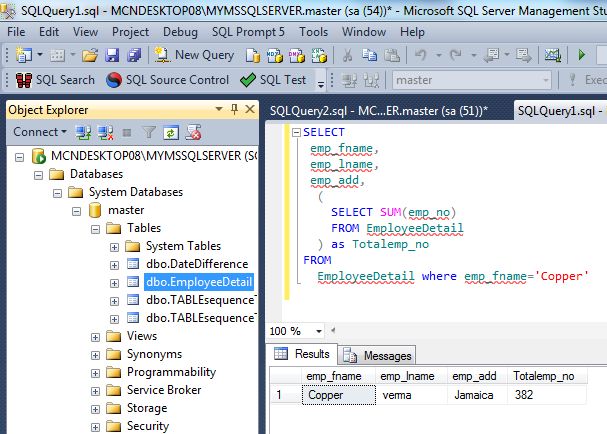Open the View menu
This screenshot has width=607, height=434.
point(85,32)
